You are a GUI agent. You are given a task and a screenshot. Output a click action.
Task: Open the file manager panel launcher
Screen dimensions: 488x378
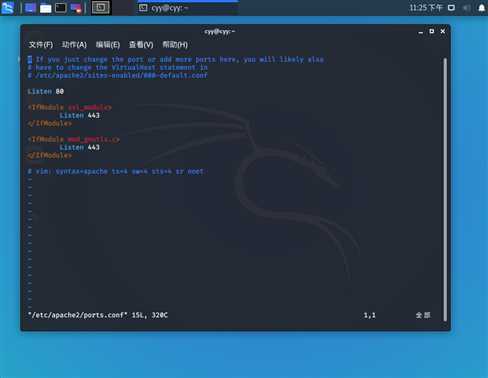click(45, 8)
